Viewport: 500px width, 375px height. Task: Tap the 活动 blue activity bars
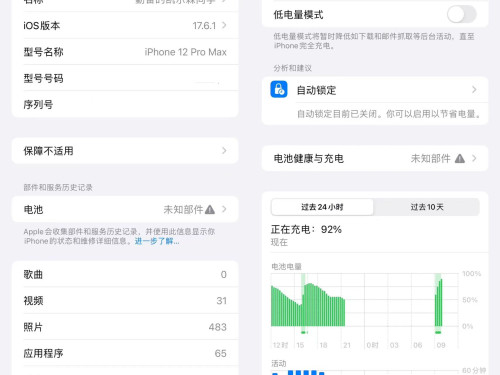pyautogui.click(x=299, y=372)
